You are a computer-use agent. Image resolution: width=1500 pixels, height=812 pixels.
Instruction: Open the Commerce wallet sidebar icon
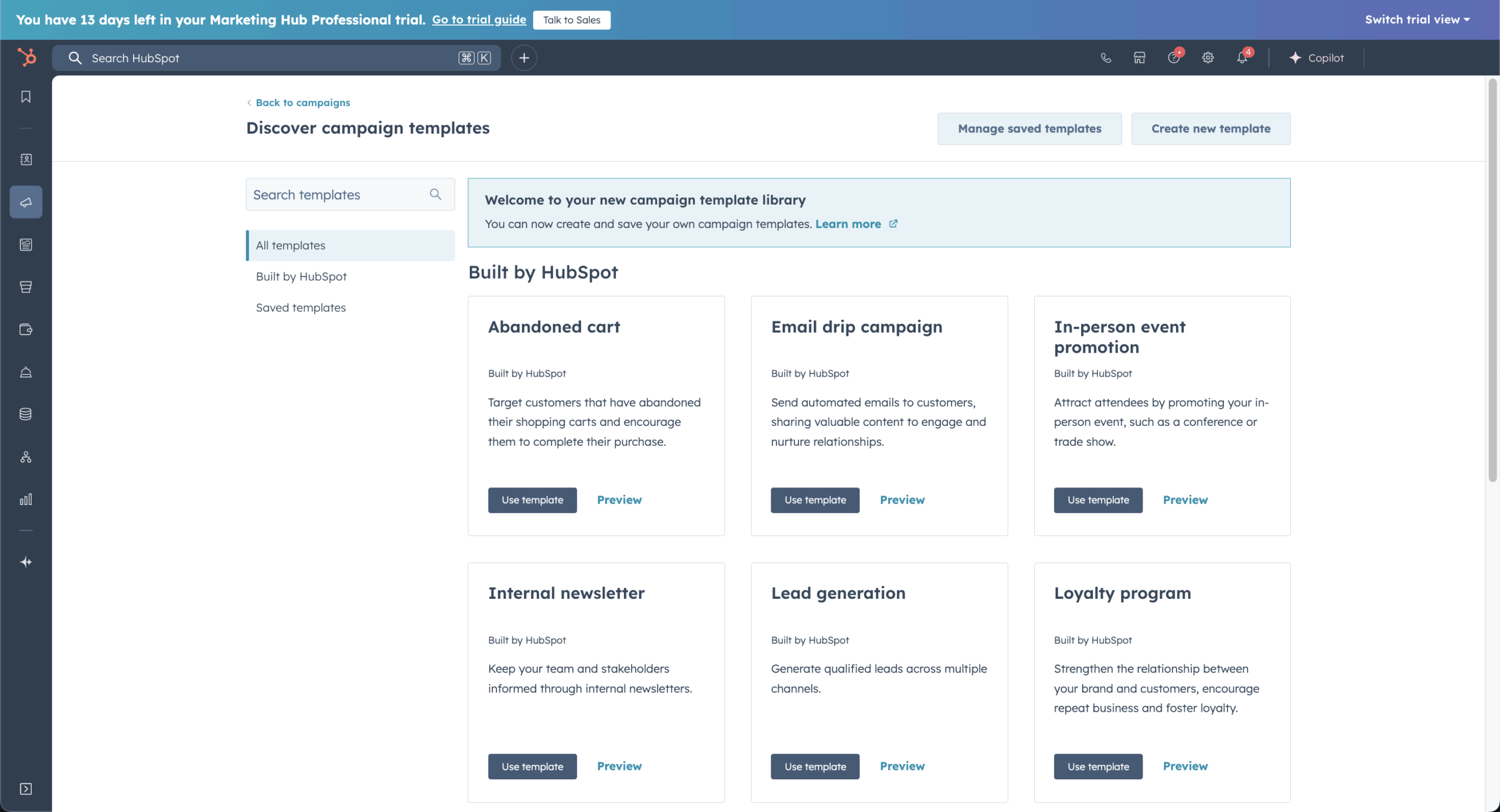click(x=26, y=329)
